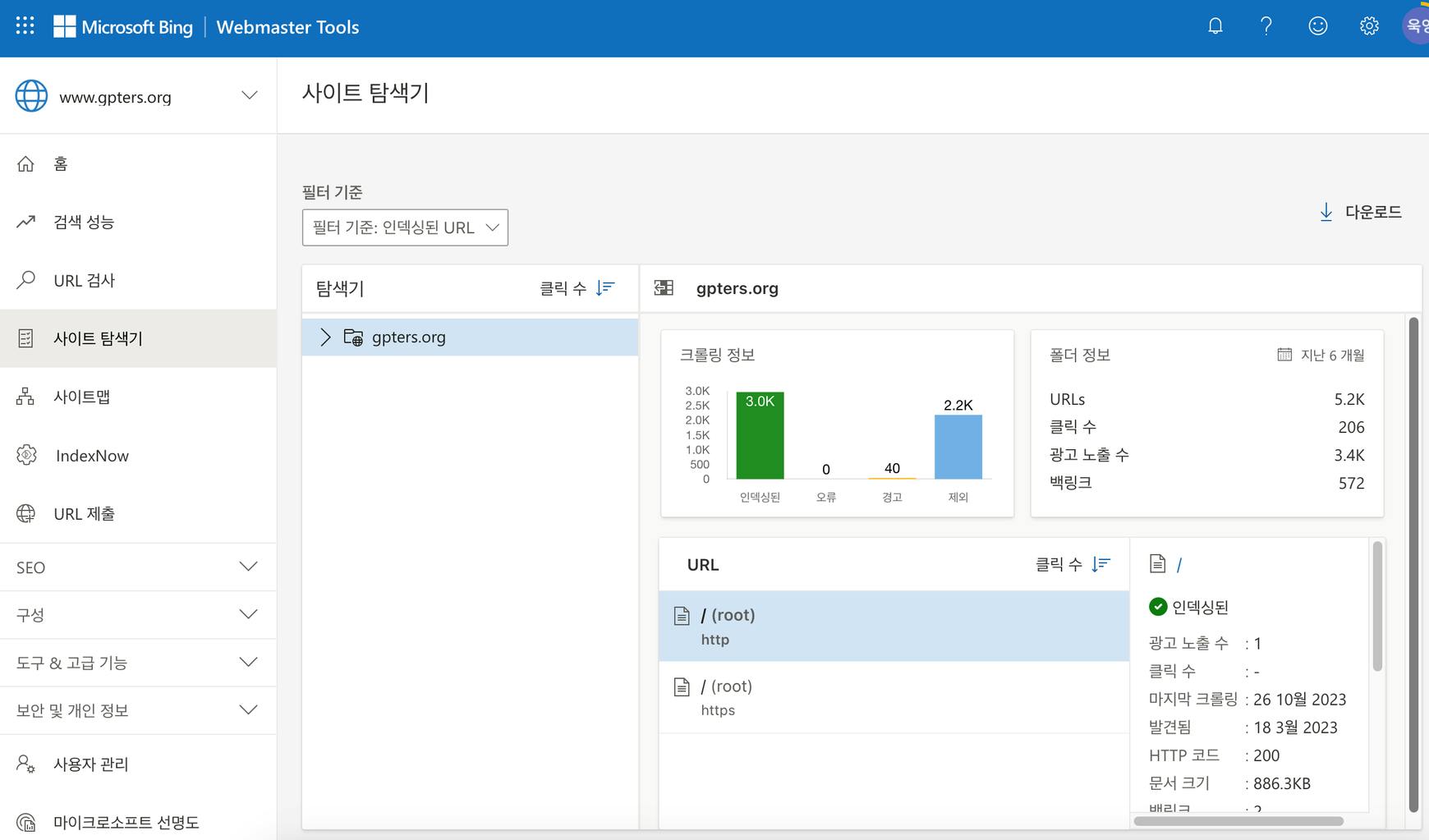
Task: Click the sort icon in 탐색기 header
Action: (605, 288)
